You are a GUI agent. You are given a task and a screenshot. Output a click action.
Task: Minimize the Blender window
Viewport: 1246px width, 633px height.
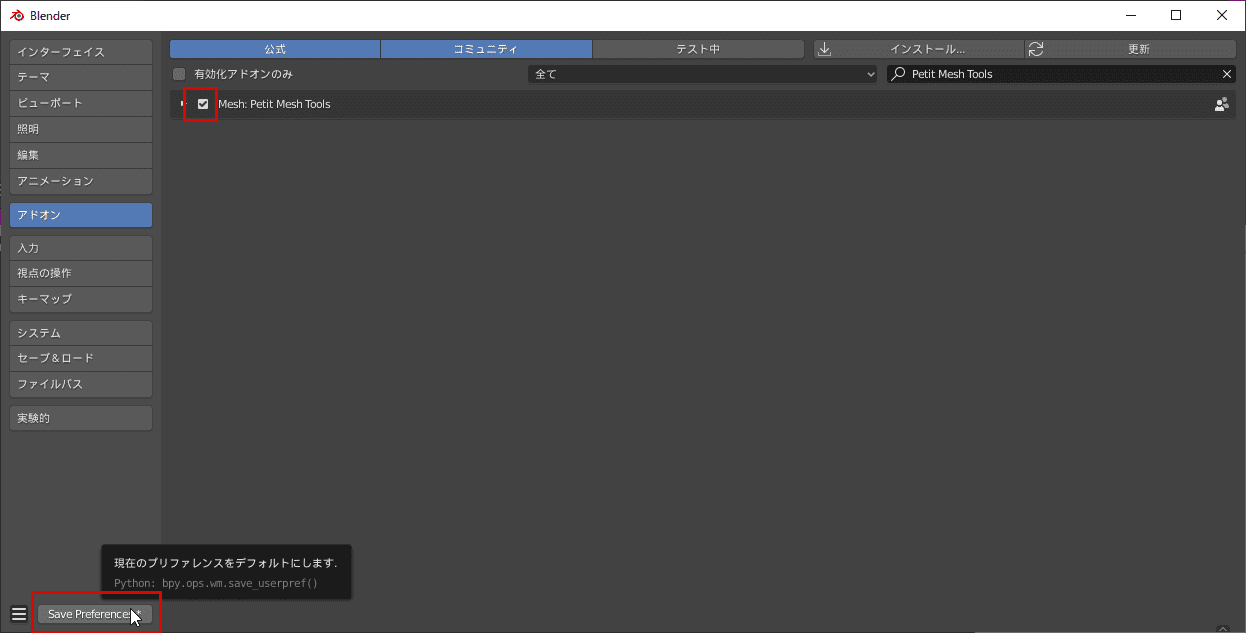(x=1131, y=15)
